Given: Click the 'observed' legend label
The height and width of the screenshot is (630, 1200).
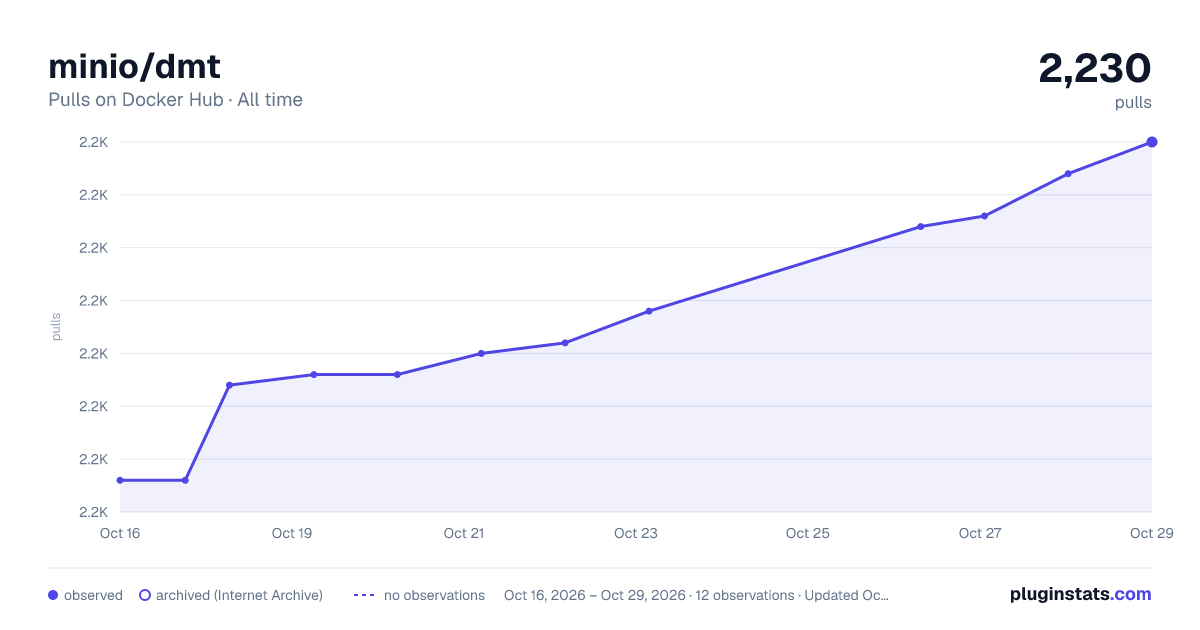Looking at the screenshot, I should pyautogui.click(x=93, y=595).
